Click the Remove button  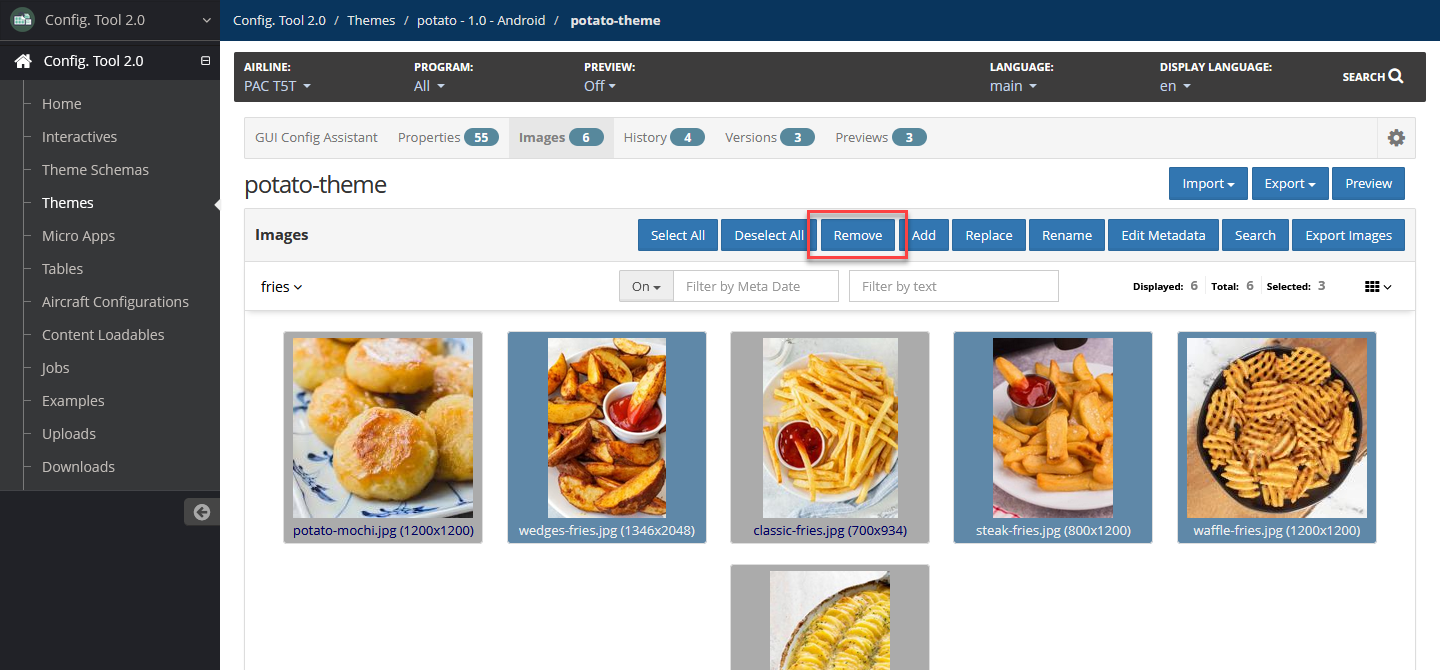tap(858, 235)
